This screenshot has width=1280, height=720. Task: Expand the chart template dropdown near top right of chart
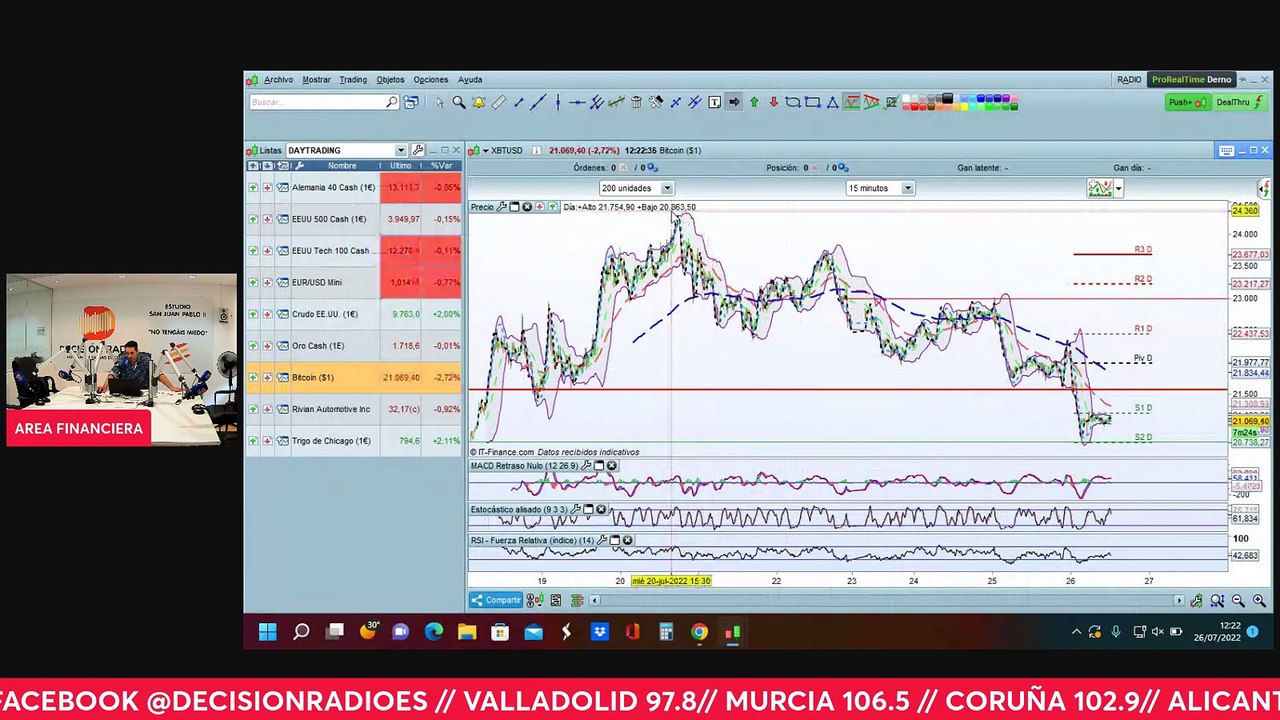tap(1118, 188)
